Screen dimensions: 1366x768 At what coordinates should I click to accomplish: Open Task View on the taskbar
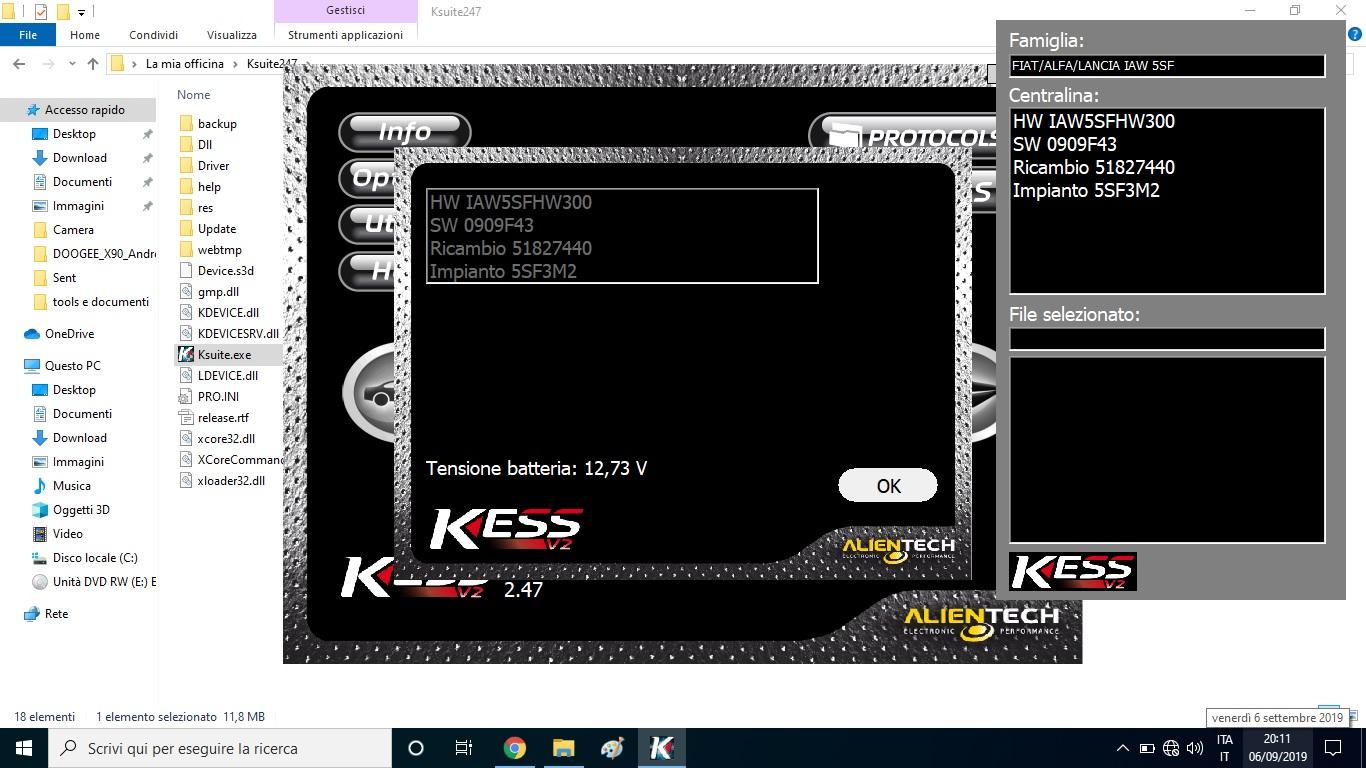pyautogui.click(x=464, y=748)
